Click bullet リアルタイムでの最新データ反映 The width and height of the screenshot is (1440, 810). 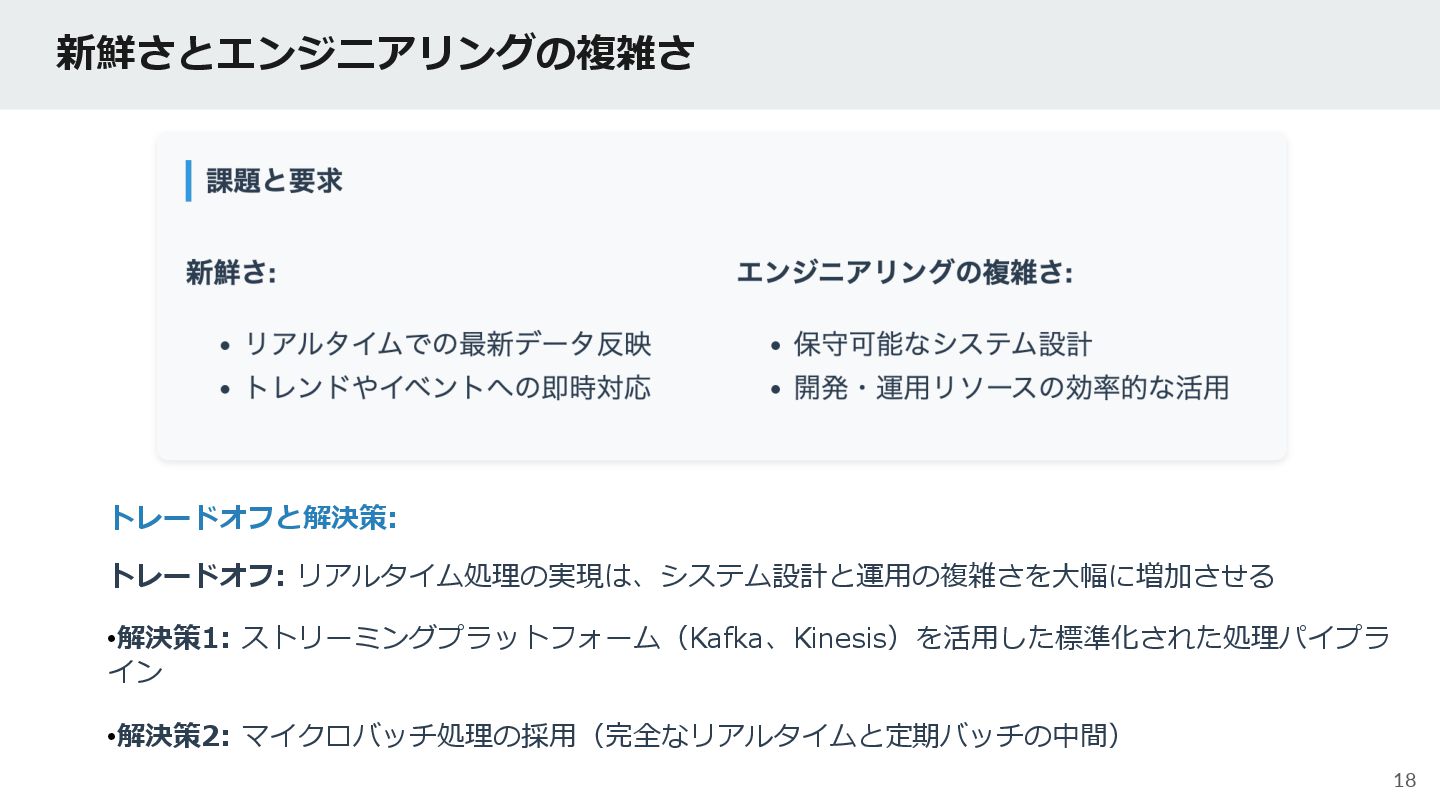(x=448, y=344)
